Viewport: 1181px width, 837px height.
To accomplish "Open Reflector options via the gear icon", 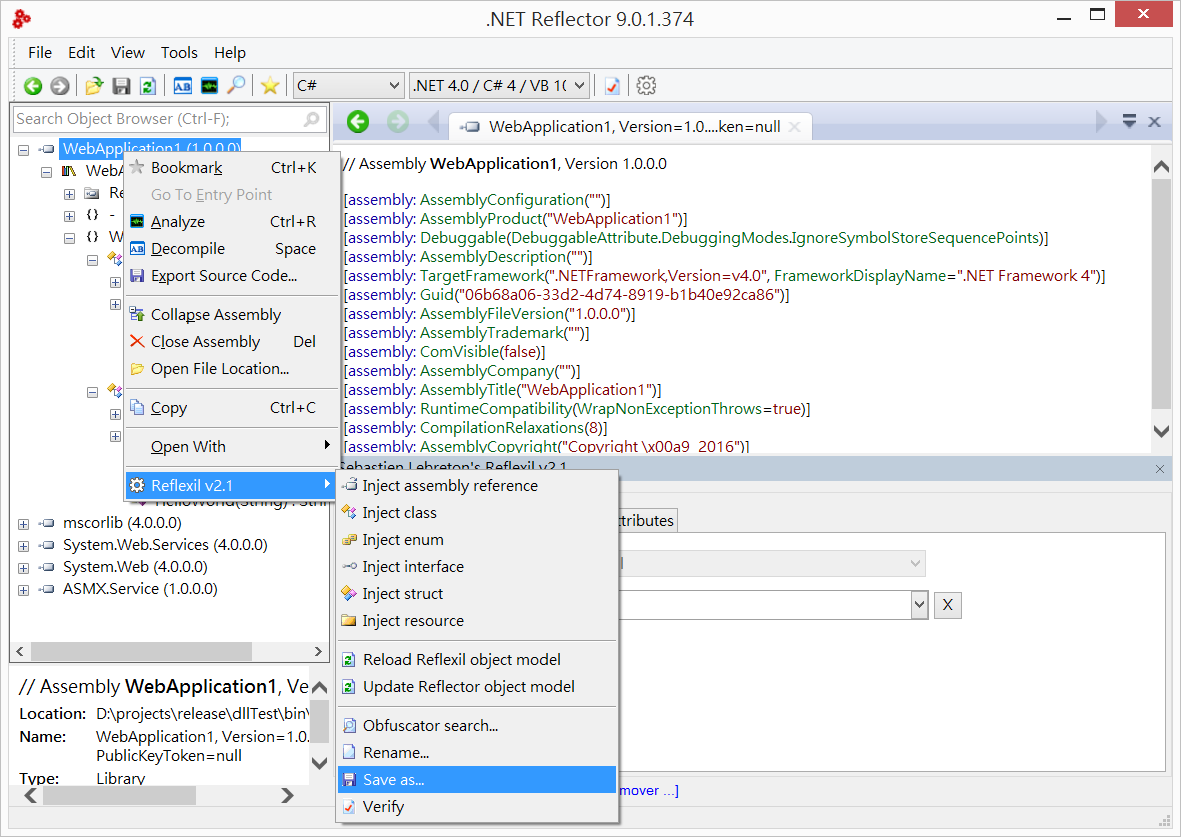I will click(x=646, y=86).
